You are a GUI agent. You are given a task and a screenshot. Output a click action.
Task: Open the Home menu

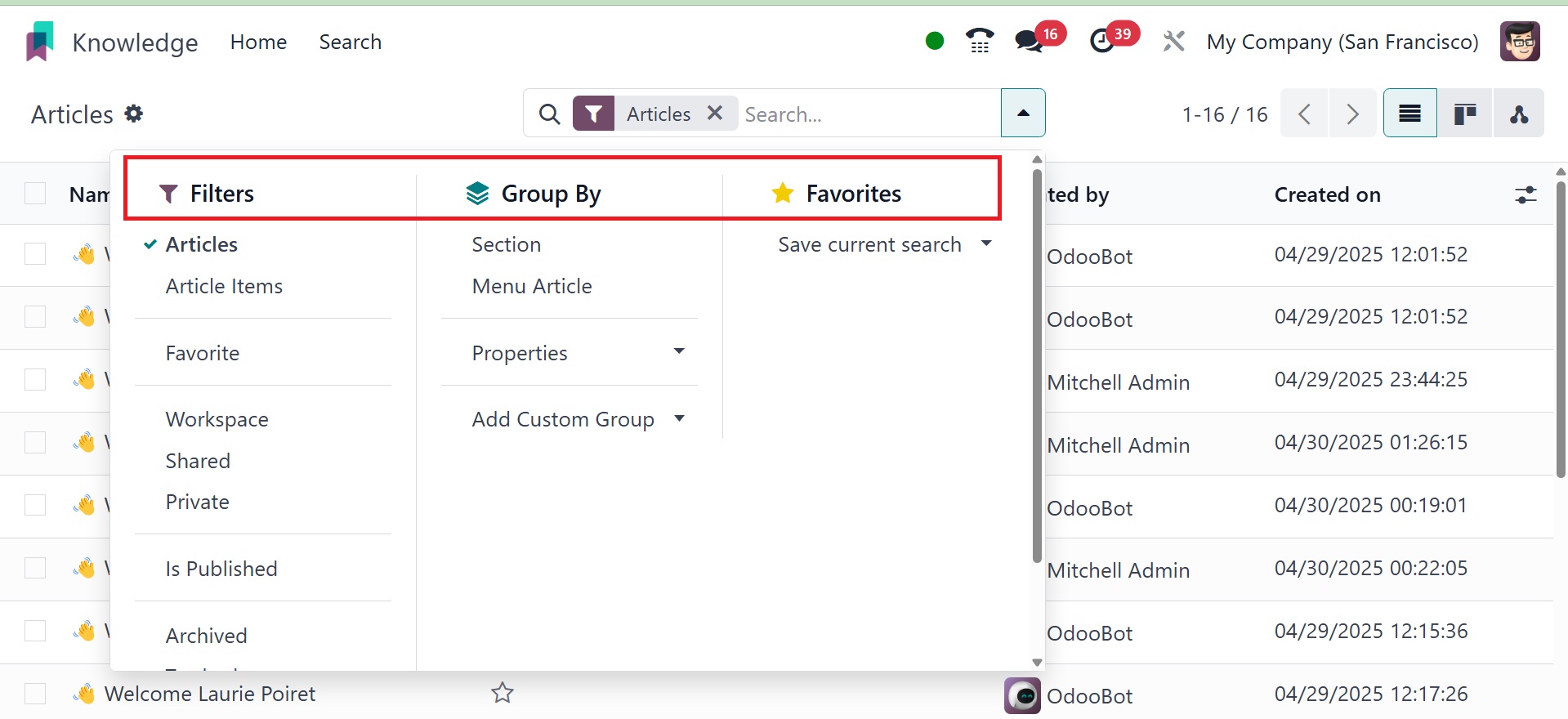coord(258,42)
